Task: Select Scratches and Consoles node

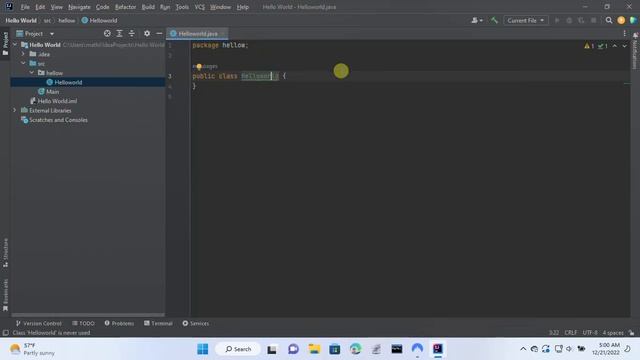Action: pyautogui.click(x=54, y=120)
